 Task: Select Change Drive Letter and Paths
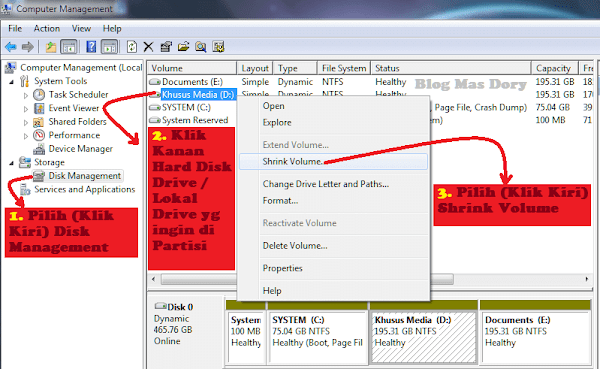[333, 184]
